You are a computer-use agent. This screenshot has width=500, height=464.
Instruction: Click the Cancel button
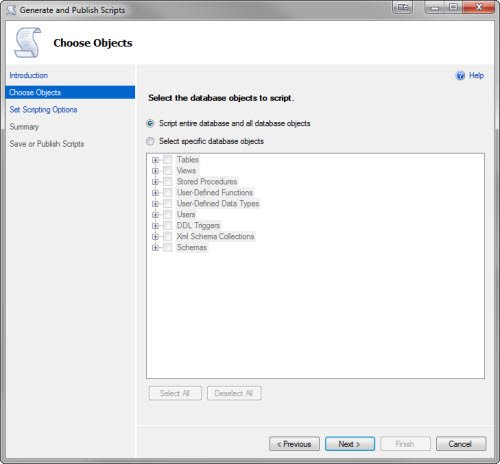click(461, 444)
